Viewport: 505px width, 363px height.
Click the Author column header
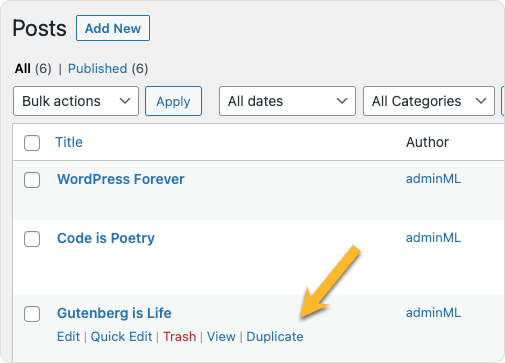coord(427,142)
